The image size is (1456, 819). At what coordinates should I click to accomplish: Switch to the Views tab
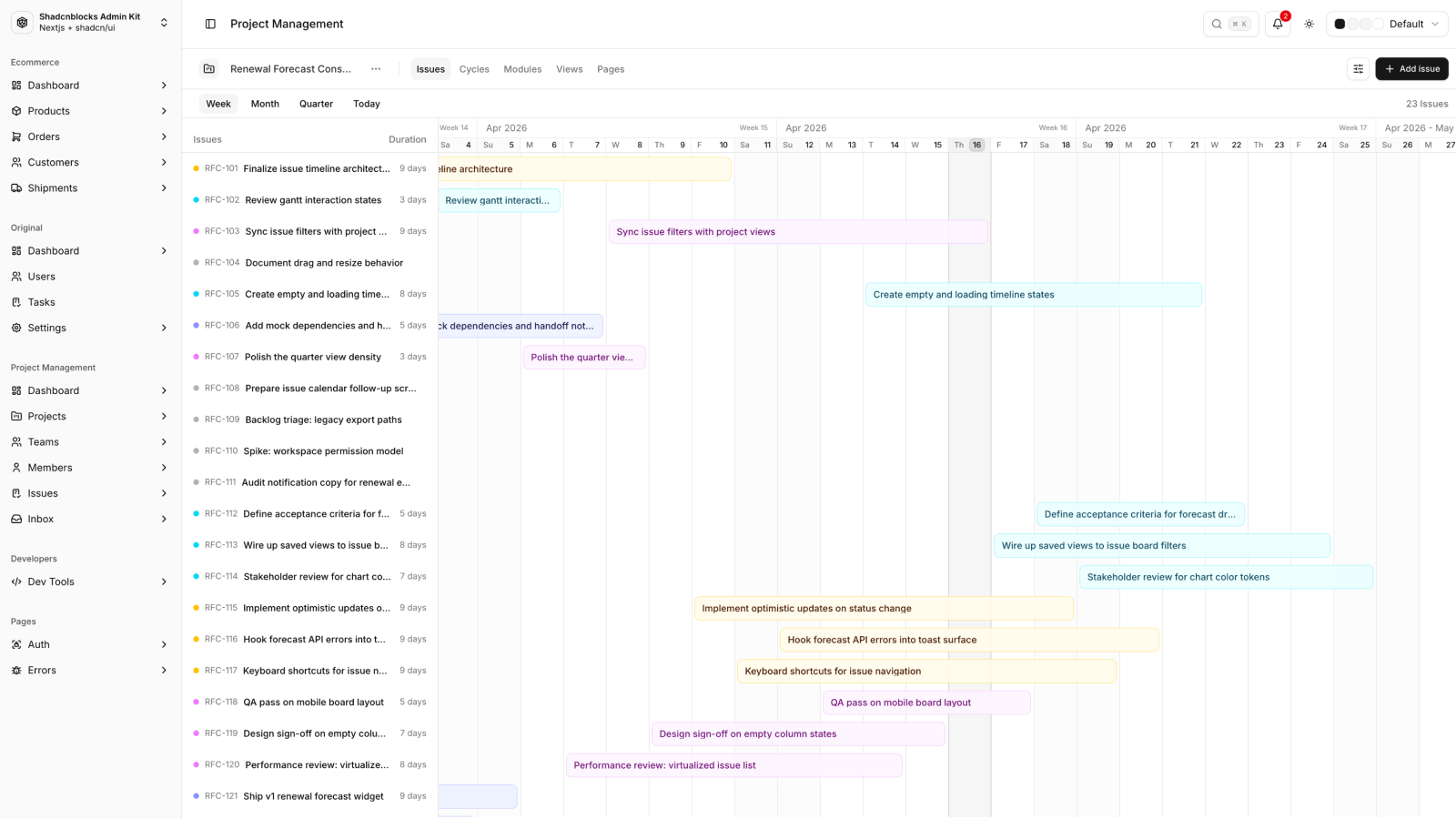[570, 69]
